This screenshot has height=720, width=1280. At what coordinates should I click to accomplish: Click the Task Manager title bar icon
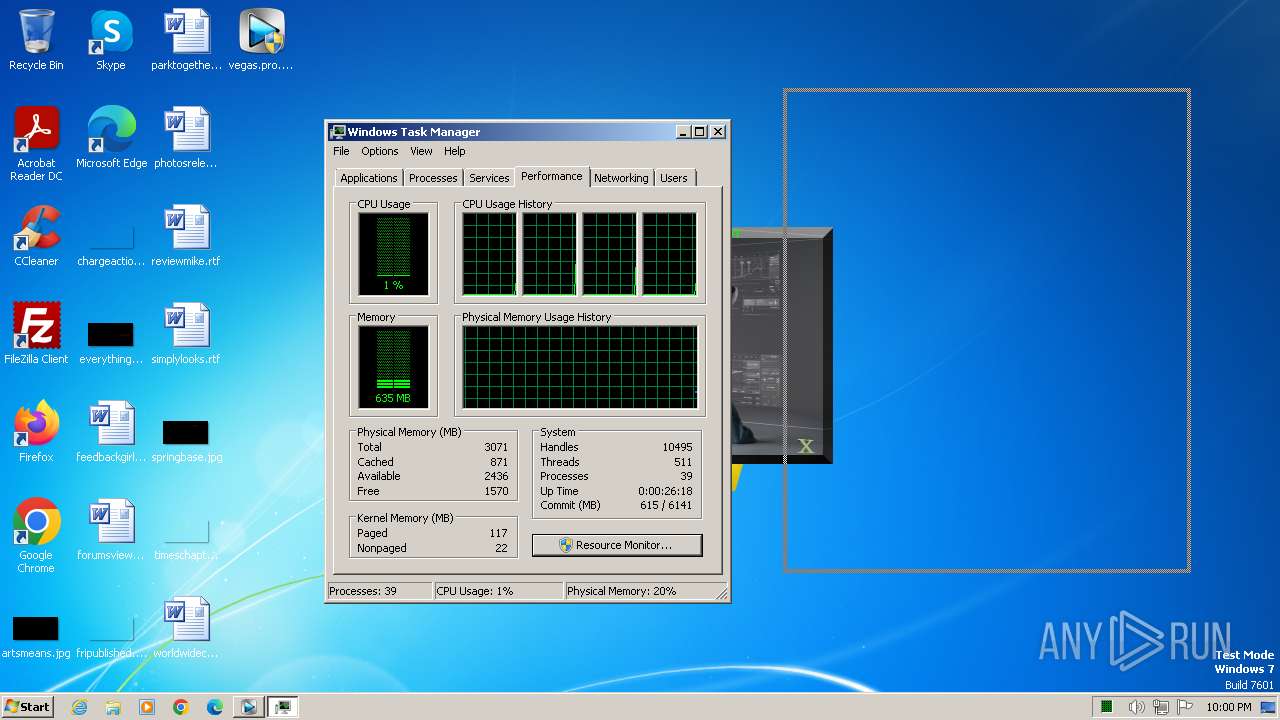pyautogui.click(x=339, y=132)
